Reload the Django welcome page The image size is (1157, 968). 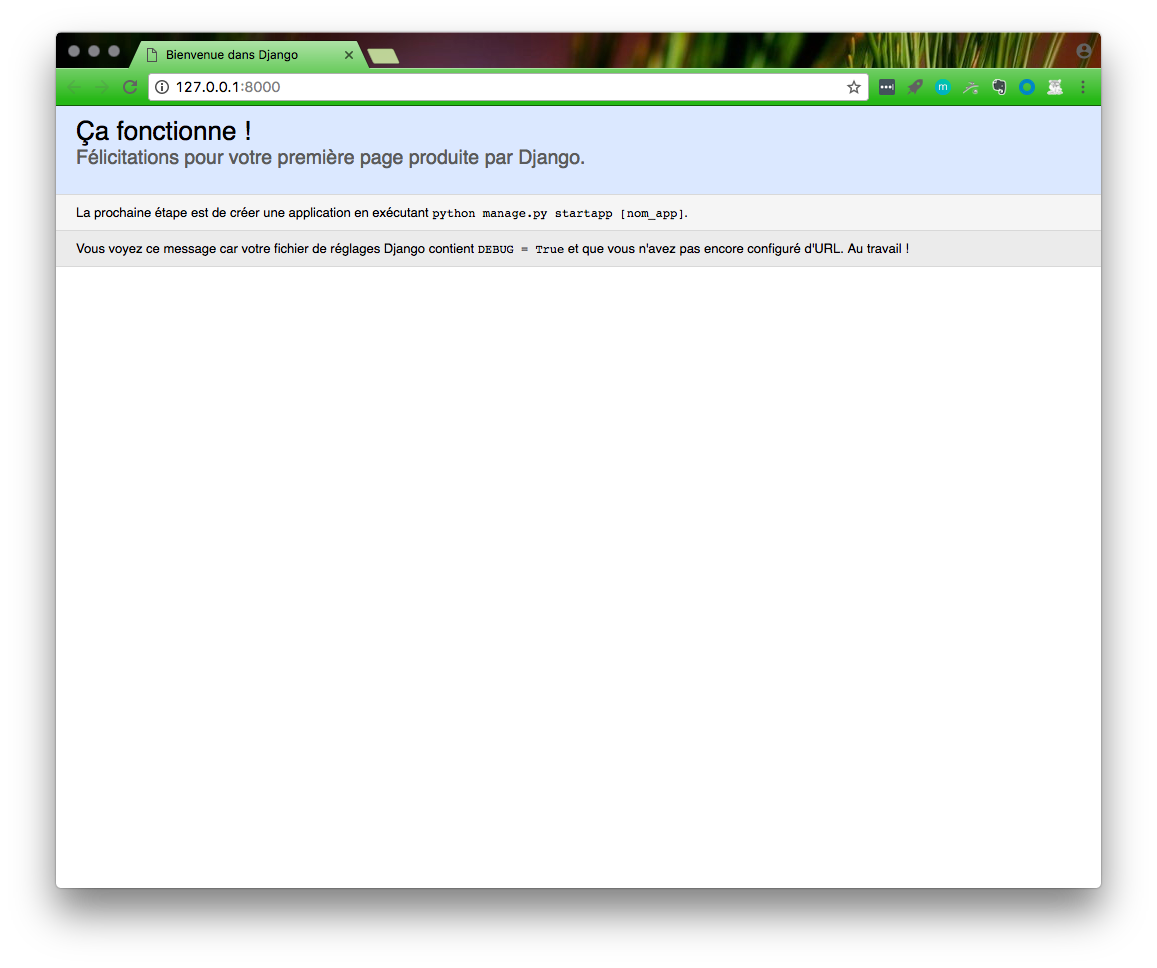click(130, 87)
